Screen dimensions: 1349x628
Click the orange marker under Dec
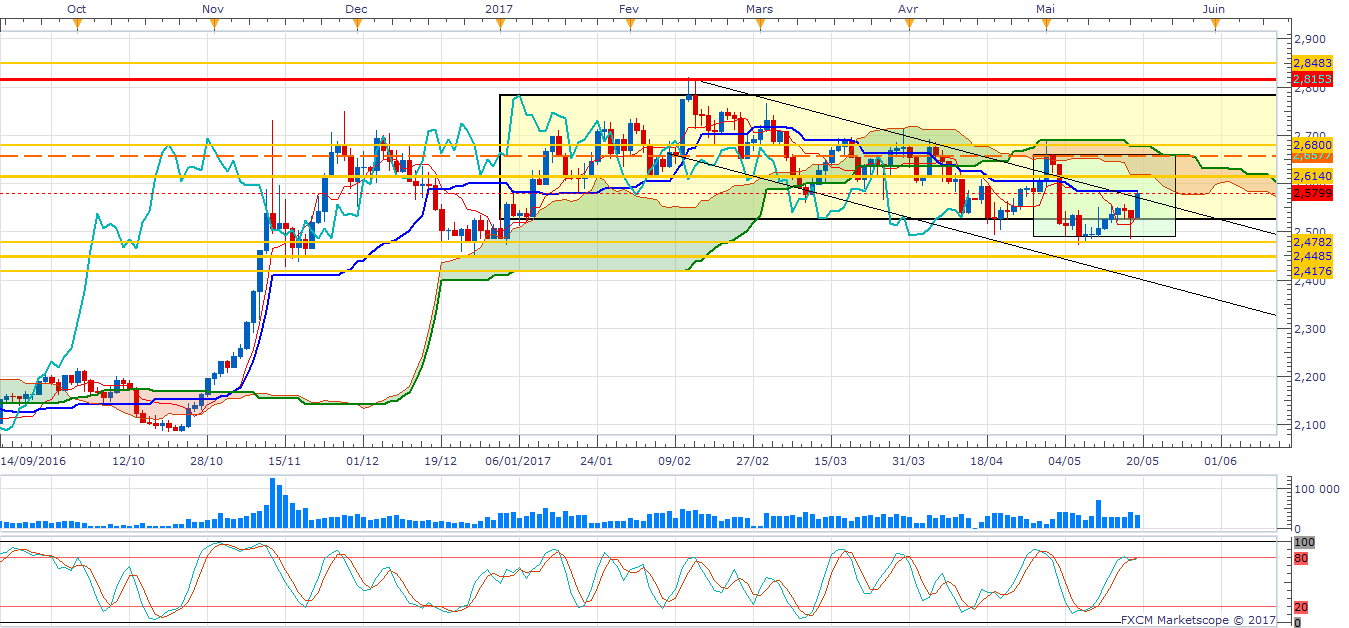(357, 25)
